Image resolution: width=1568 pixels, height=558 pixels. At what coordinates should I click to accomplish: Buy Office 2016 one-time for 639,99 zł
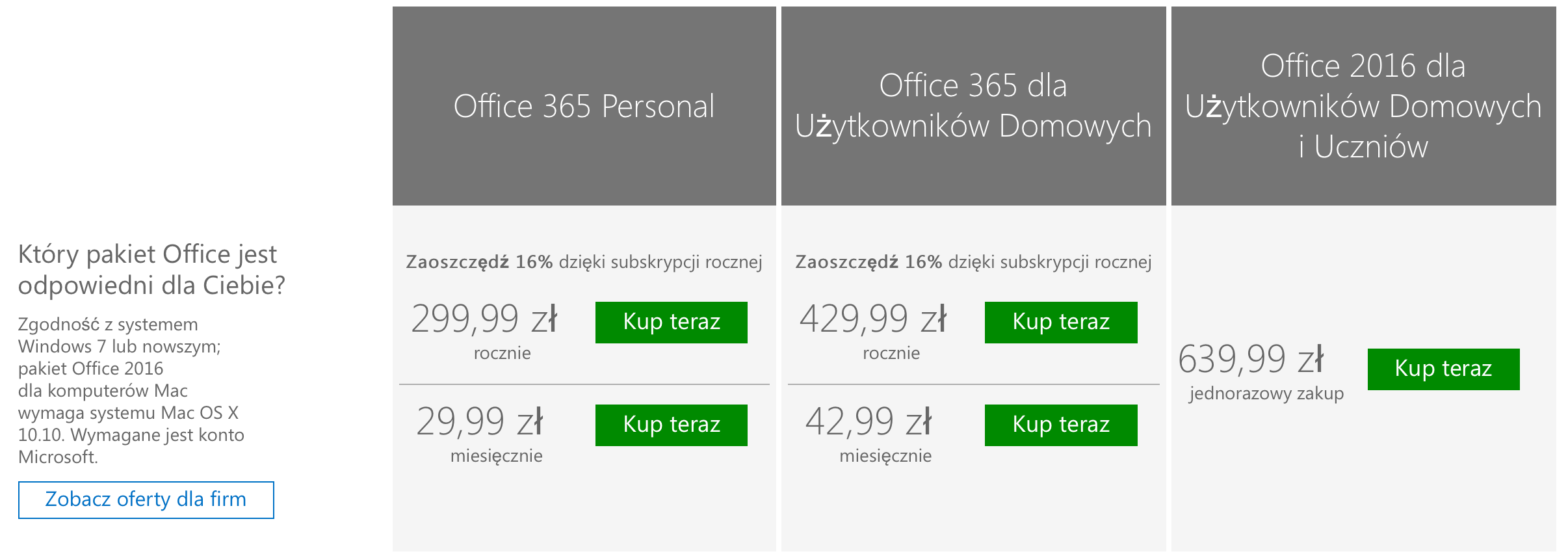[x=1443, y=369]
